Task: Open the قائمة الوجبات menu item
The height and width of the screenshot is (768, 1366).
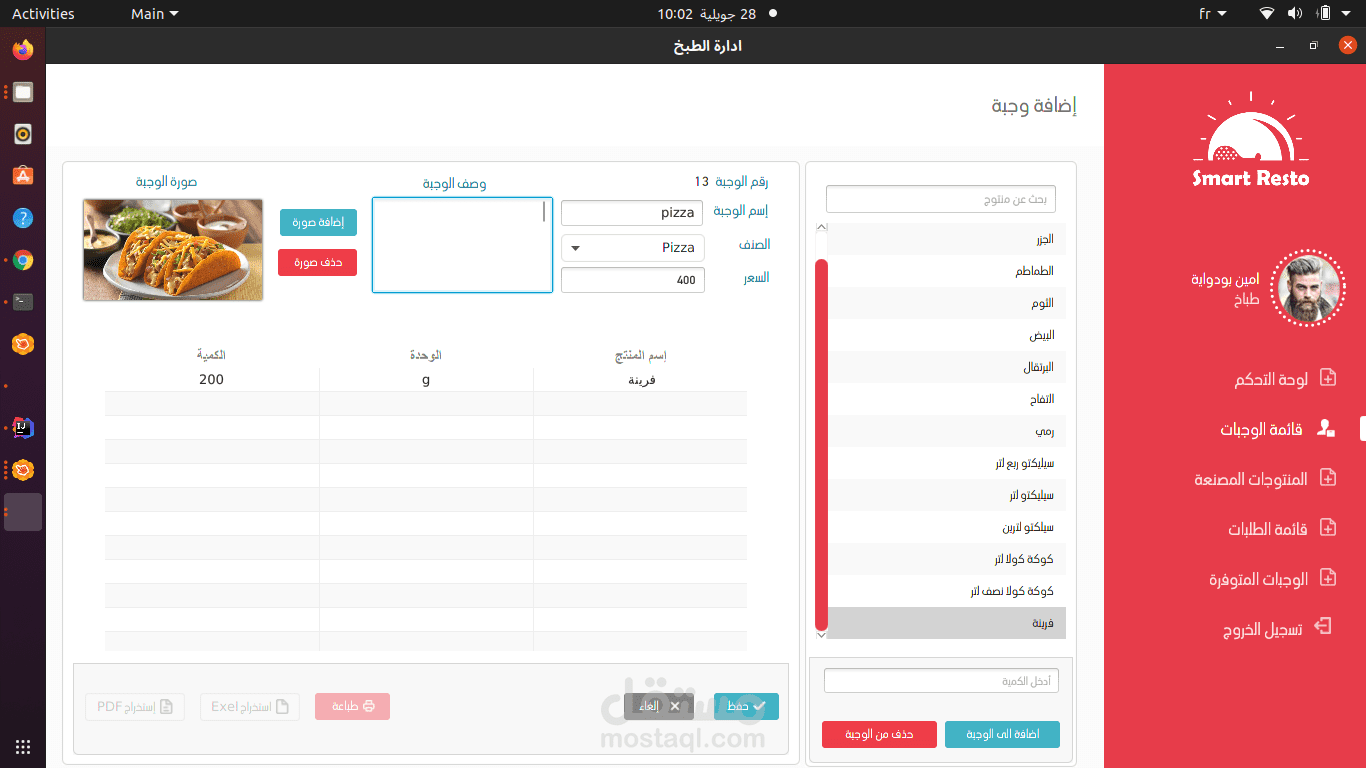Action: [x=1261, y=430]
